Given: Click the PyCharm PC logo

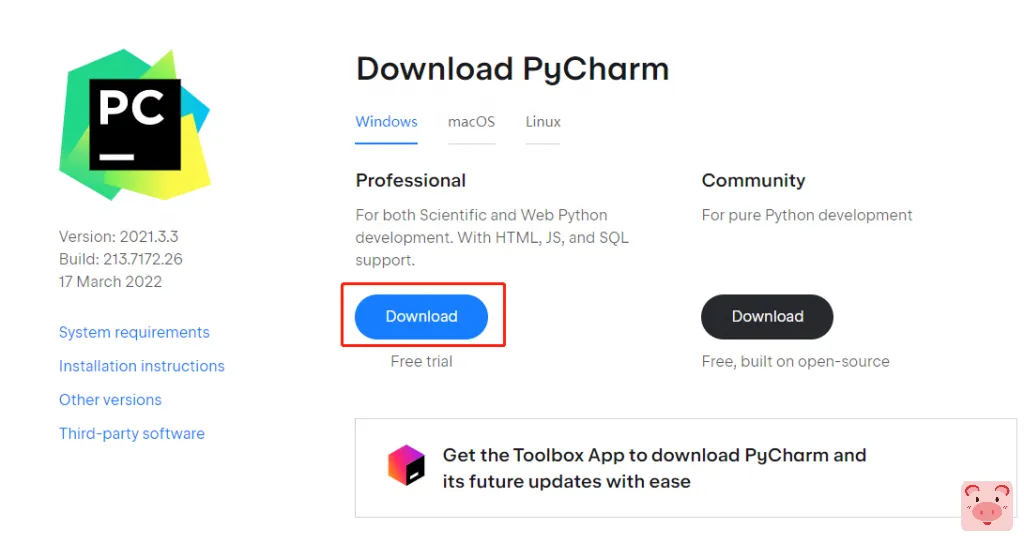Looking at the screenshot, I should [135, 124].
